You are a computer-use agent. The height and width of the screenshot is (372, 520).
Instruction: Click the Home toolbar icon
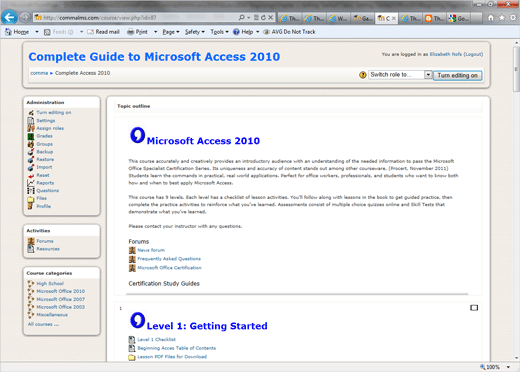tap(8, 32)
